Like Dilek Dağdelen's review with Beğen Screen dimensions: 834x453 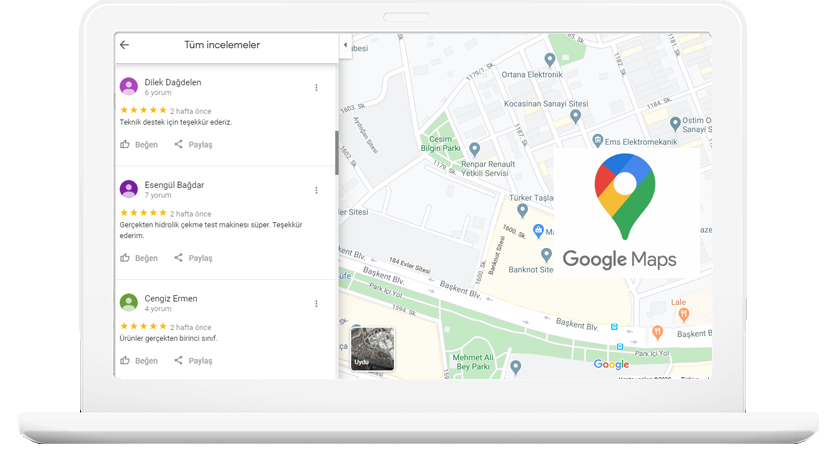pyautogui.click(x=139, y=145)
